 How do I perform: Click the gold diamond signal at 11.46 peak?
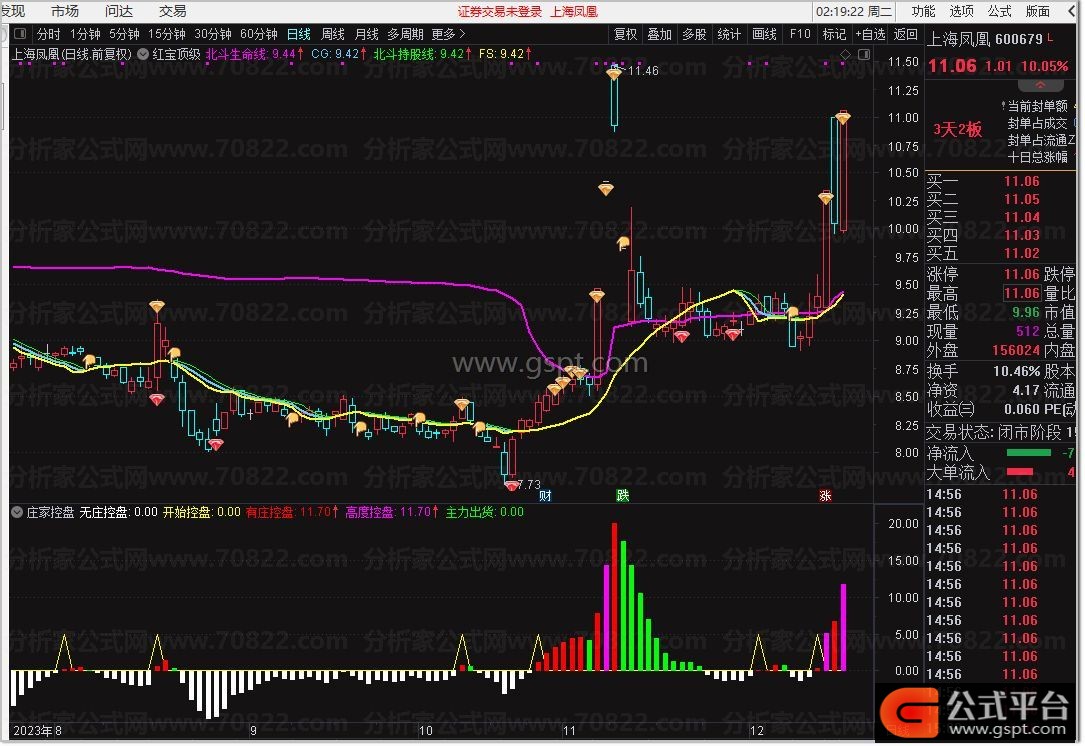tap(614, 72)
